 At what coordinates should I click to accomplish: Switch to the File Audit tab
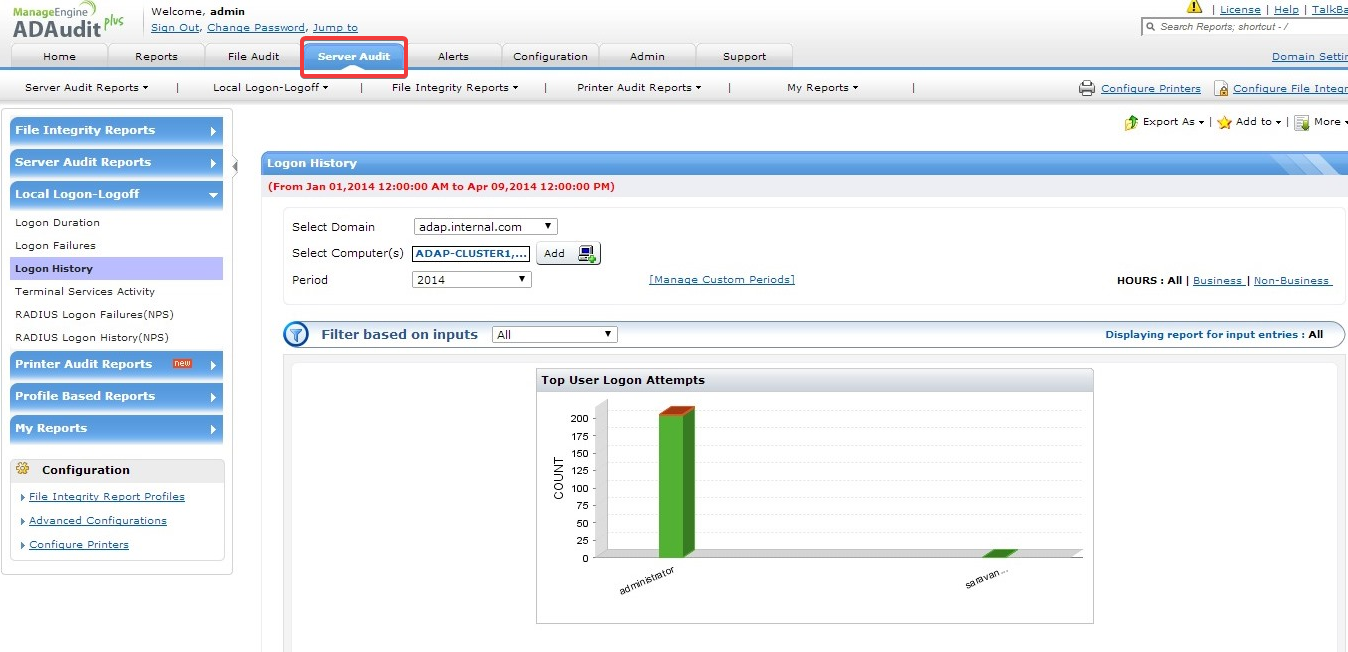pos(253,57)
